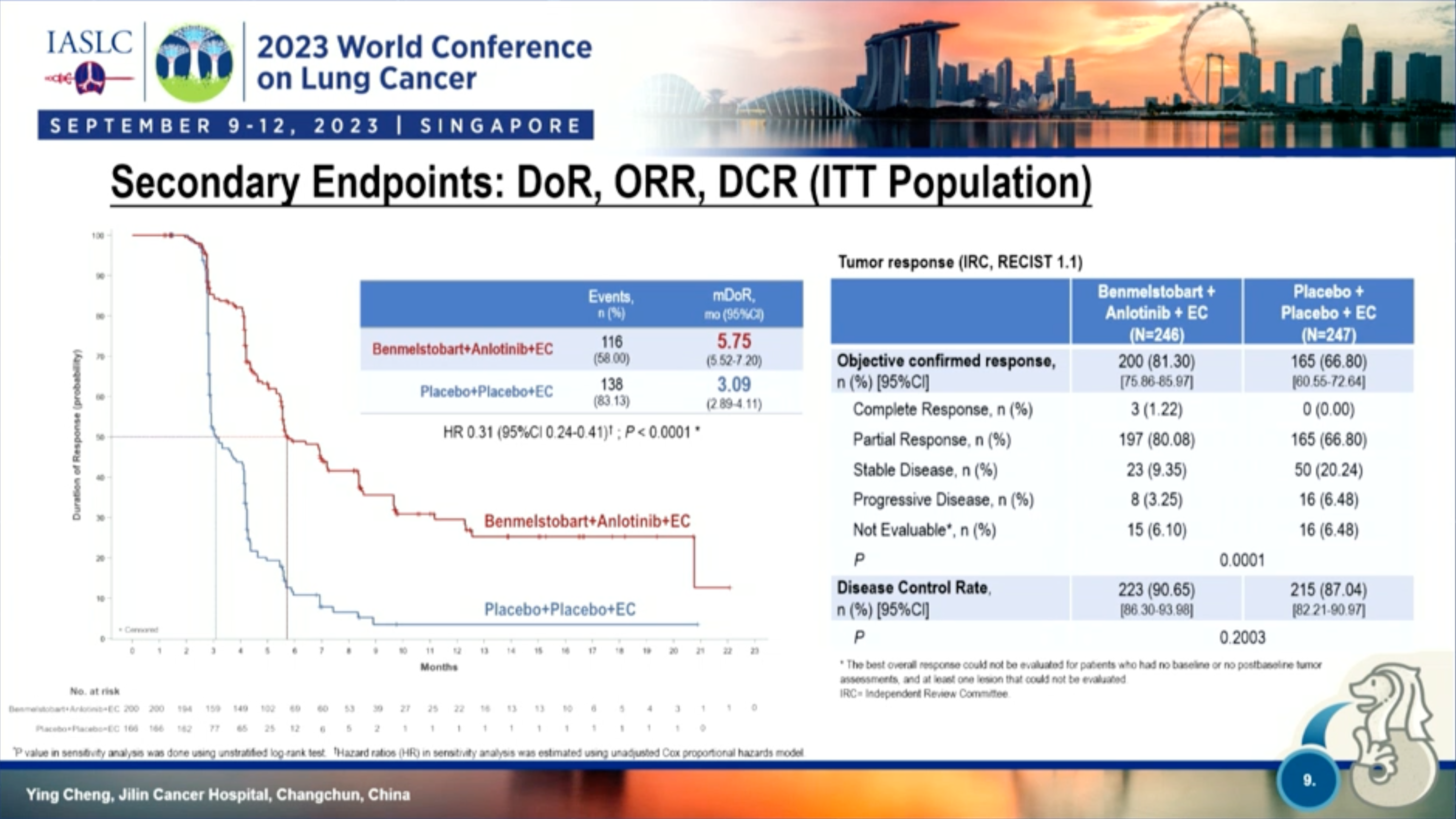Select the '23 (9.35)' stable disease value
1456x819 pixels.
pos(1156,470)
